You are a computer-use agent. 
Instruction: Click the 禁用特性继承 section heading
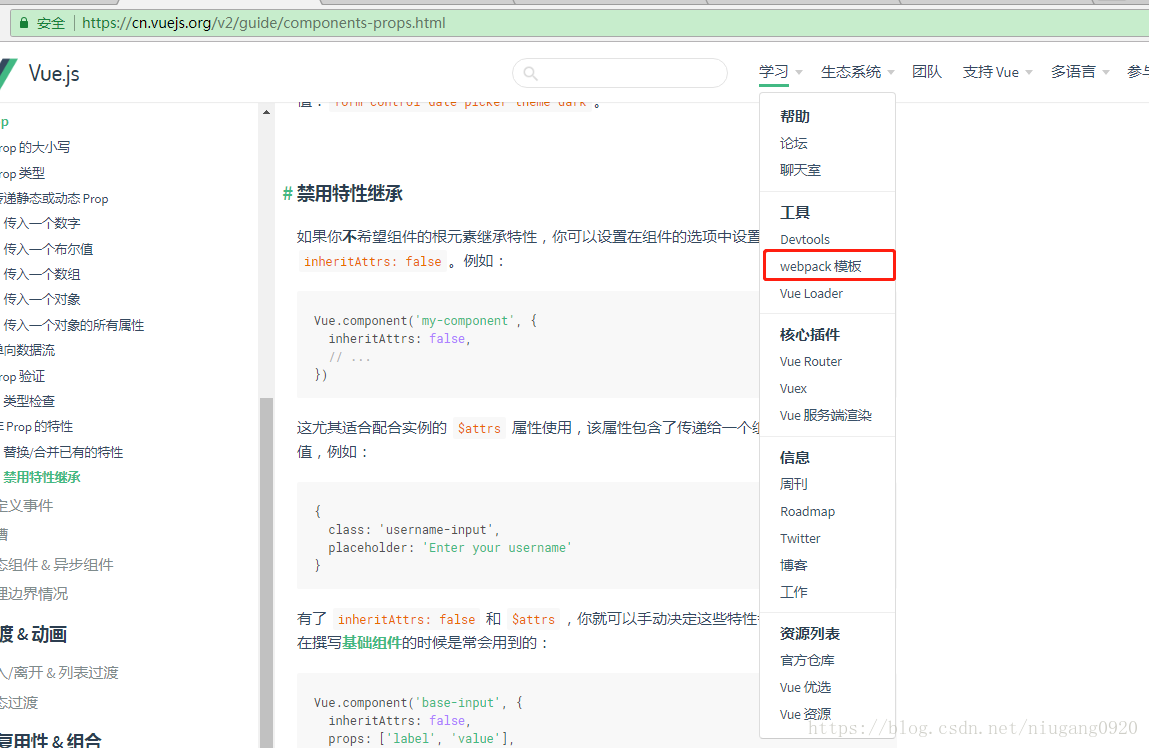tap(350, 193)
